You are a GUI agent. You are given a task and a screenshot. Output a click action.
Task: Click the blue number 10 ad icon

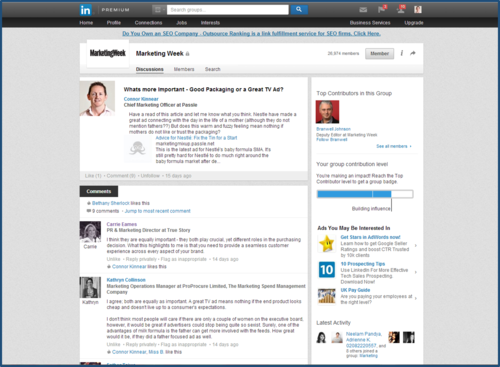[x=327, y=269]
